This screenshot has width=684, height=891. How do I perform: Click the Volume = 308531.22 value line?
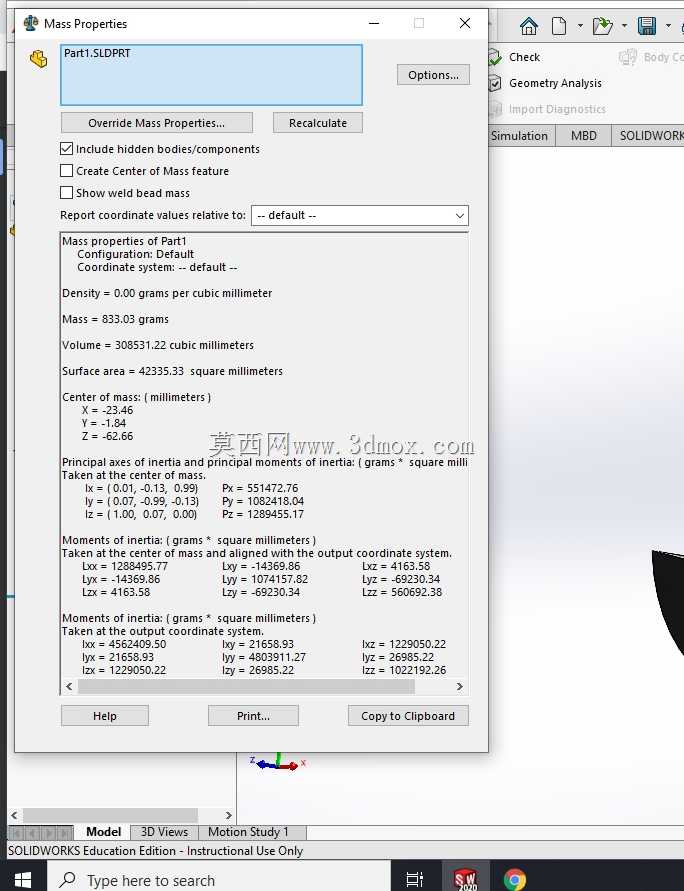click(158, 345)
